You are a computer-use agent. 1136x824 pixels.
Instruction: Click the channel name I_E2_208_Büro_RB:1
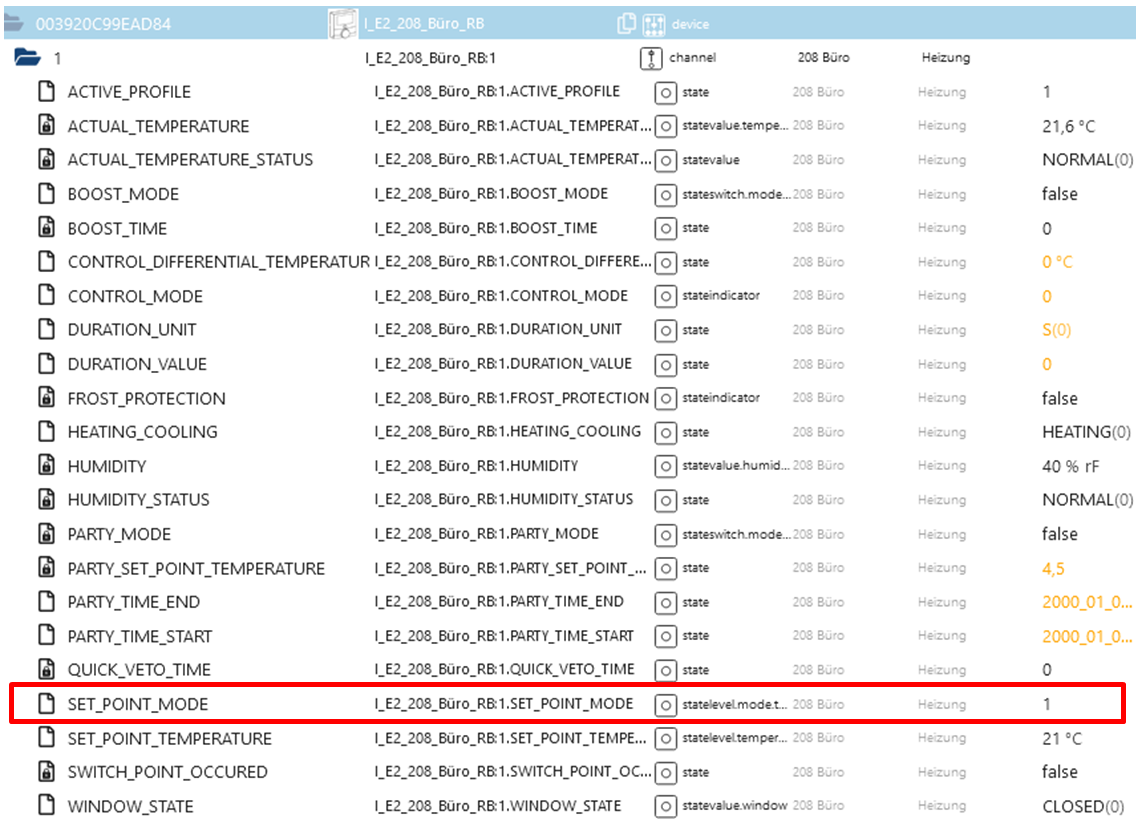click(x=430, y=58)
